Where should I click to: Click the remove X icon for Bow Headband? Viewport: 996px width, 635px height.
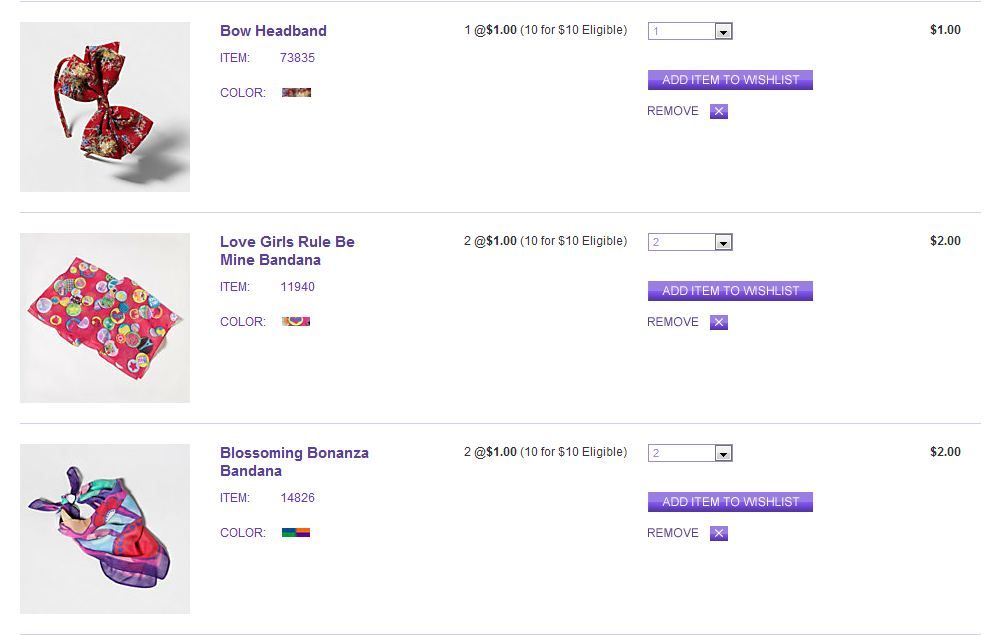tap(719, 111)
